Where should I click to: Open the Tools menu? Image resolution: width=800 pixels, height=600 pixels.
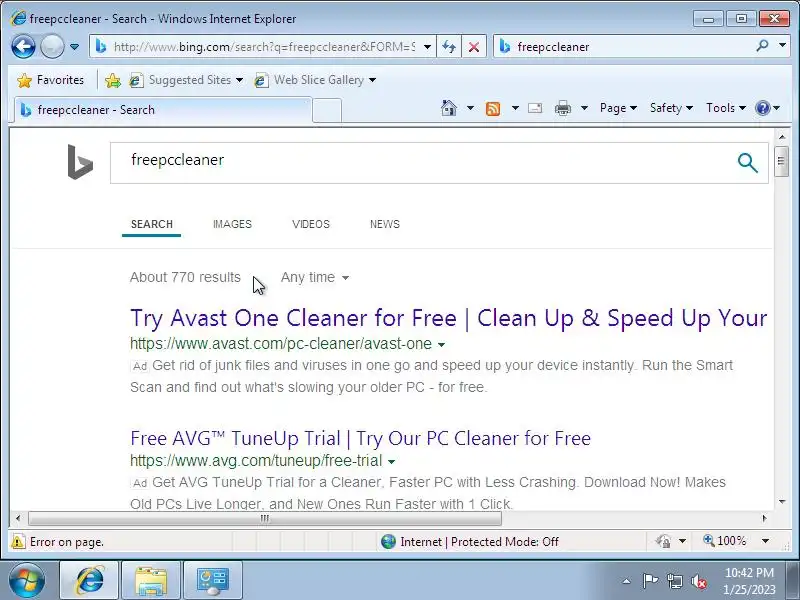click(726, 108)
